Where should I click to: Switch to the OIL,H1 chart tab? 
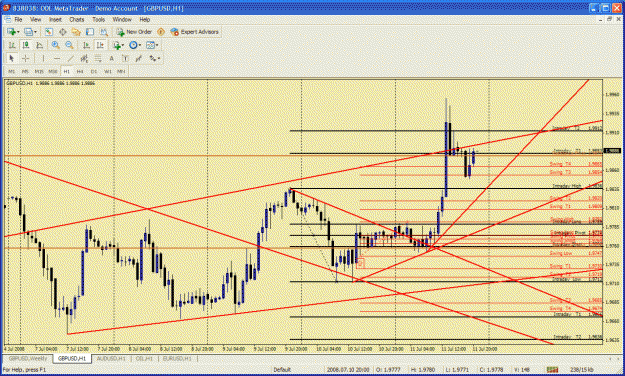click(x=144, y=358)
